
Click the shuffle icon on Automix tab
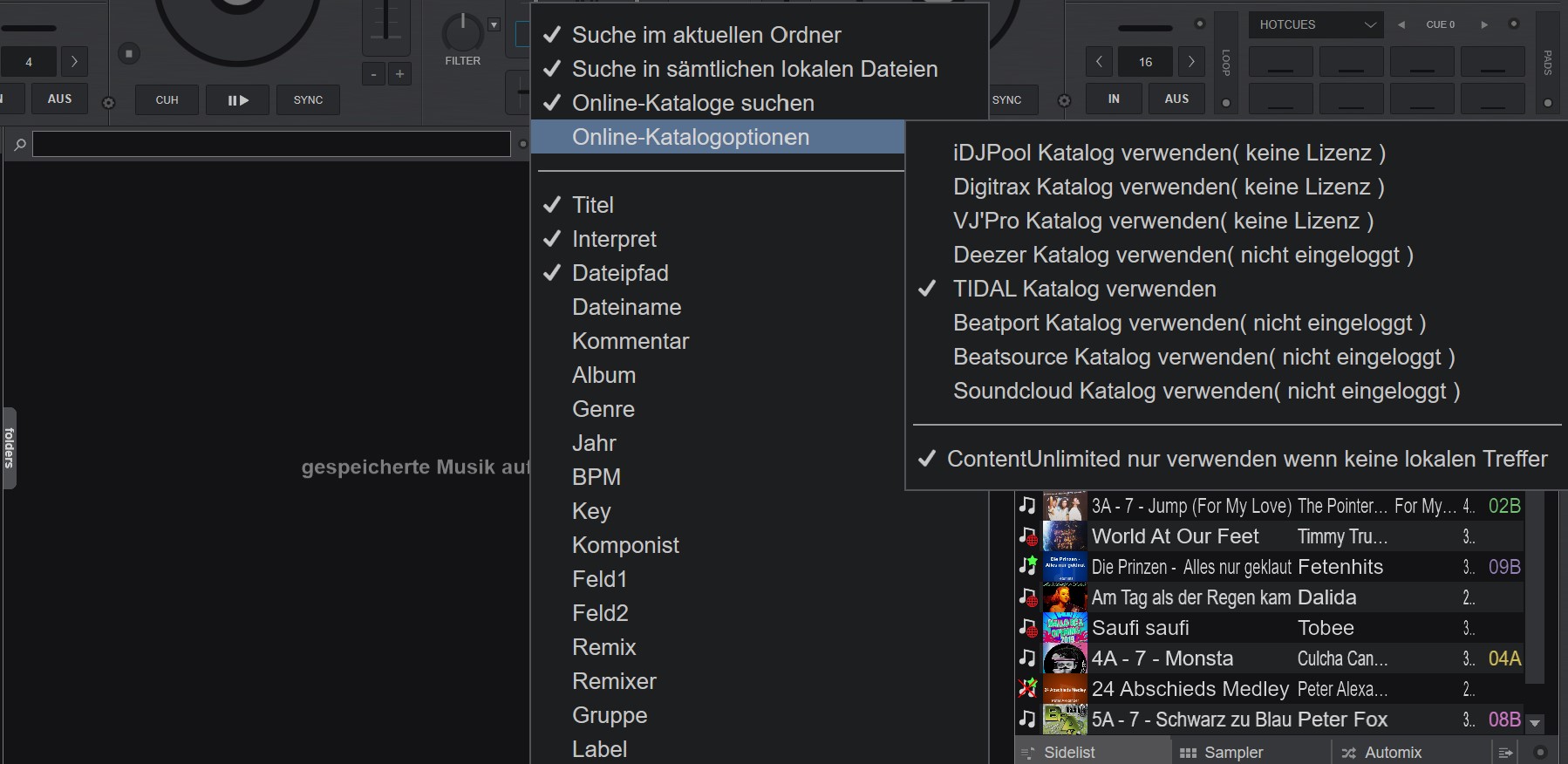[1349, 753]
